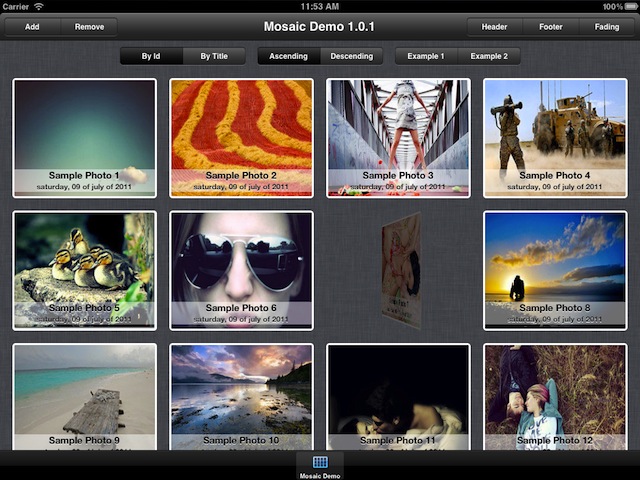Select Descending sort order

351,56
